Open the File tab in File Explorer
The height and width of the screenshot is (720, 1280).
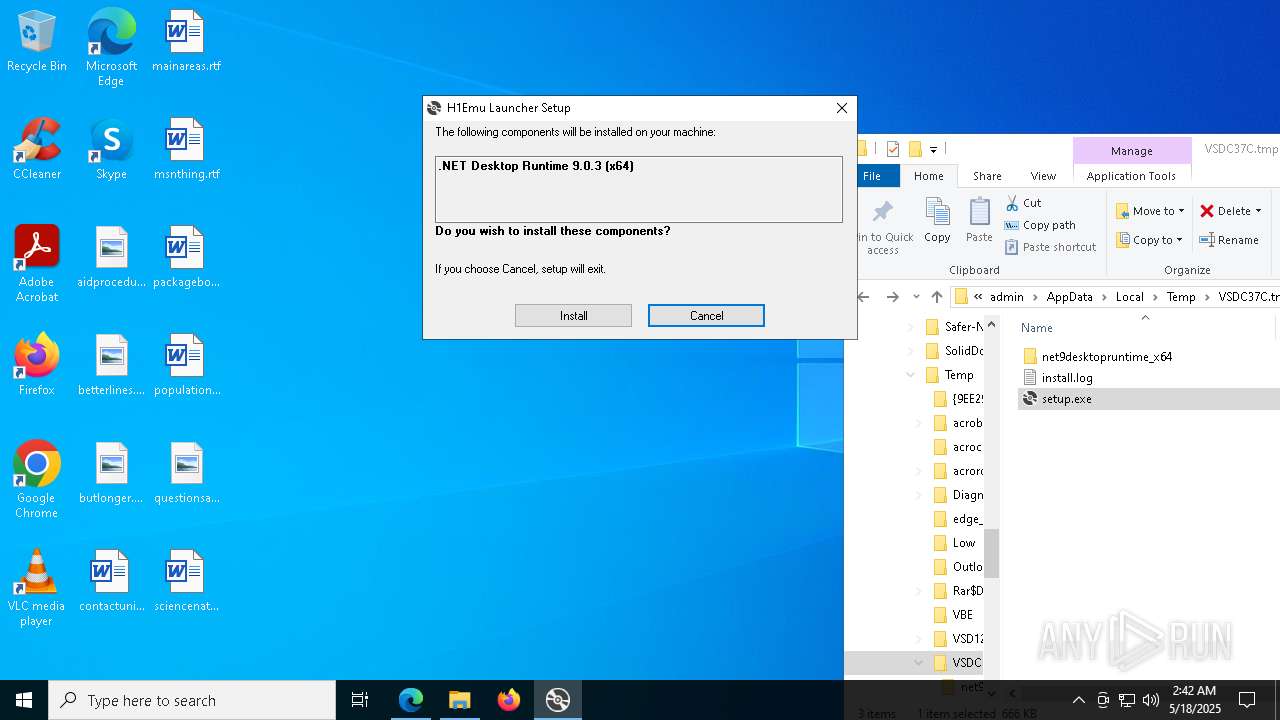pos(872,176)
